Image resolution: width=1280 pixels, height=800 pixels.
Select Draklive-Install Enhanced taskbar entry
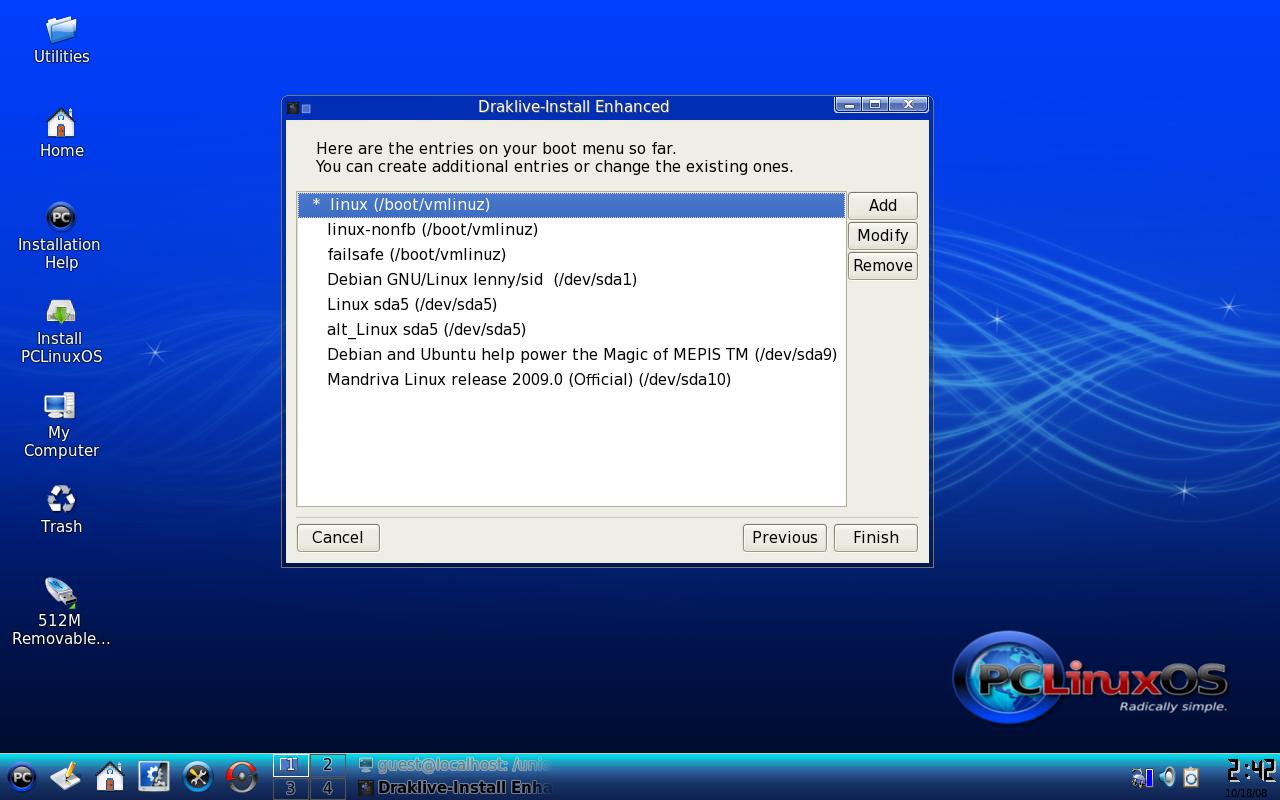454,788
